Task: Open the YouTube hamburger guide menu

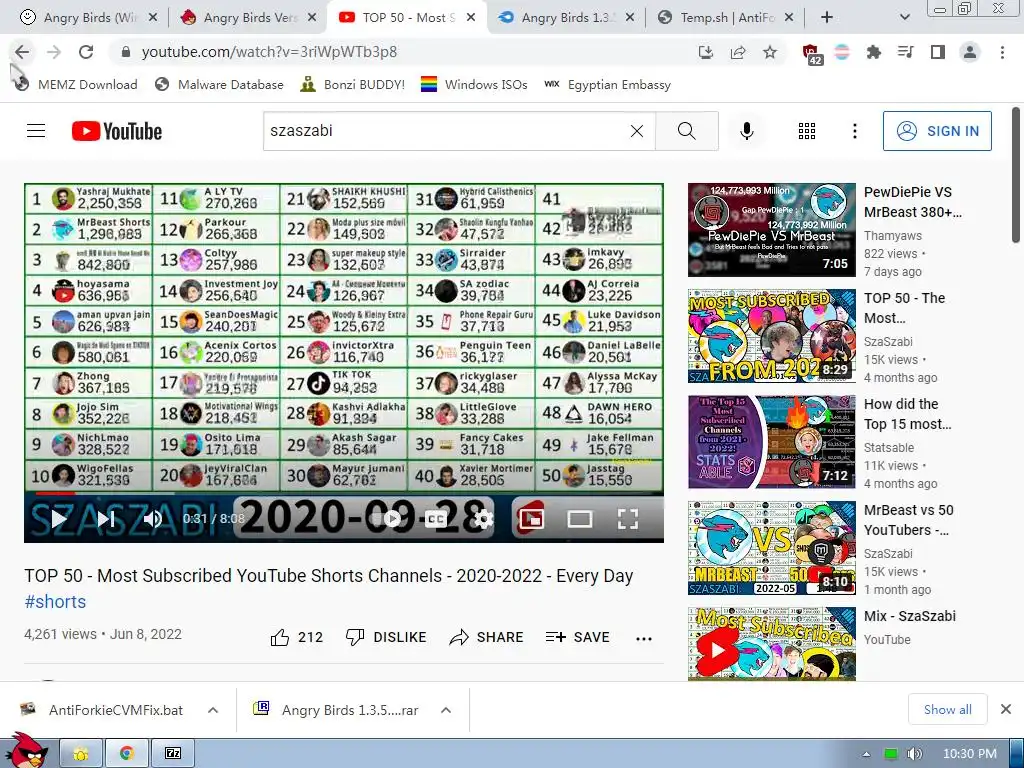Action: pos(36,131)
